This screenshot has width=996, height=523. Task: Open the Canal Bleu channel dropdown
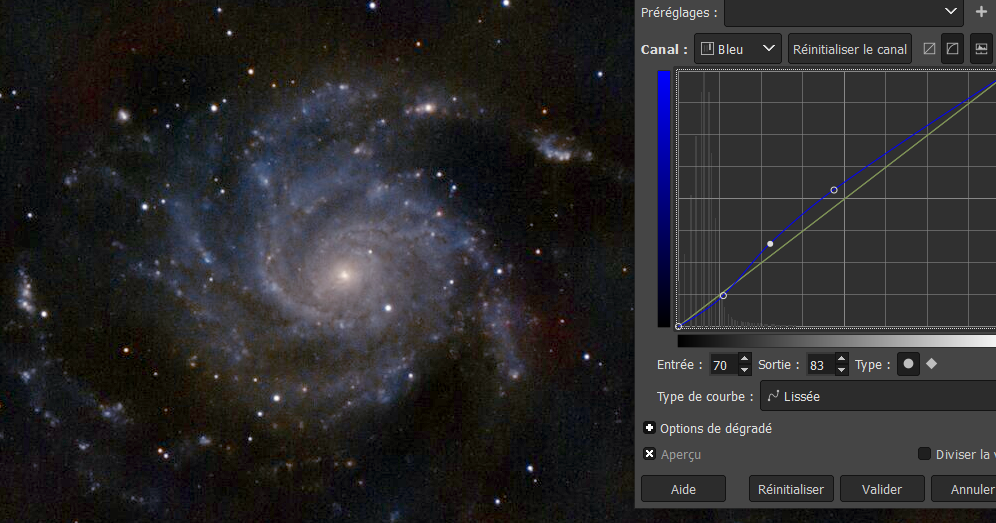pos(737,49)
